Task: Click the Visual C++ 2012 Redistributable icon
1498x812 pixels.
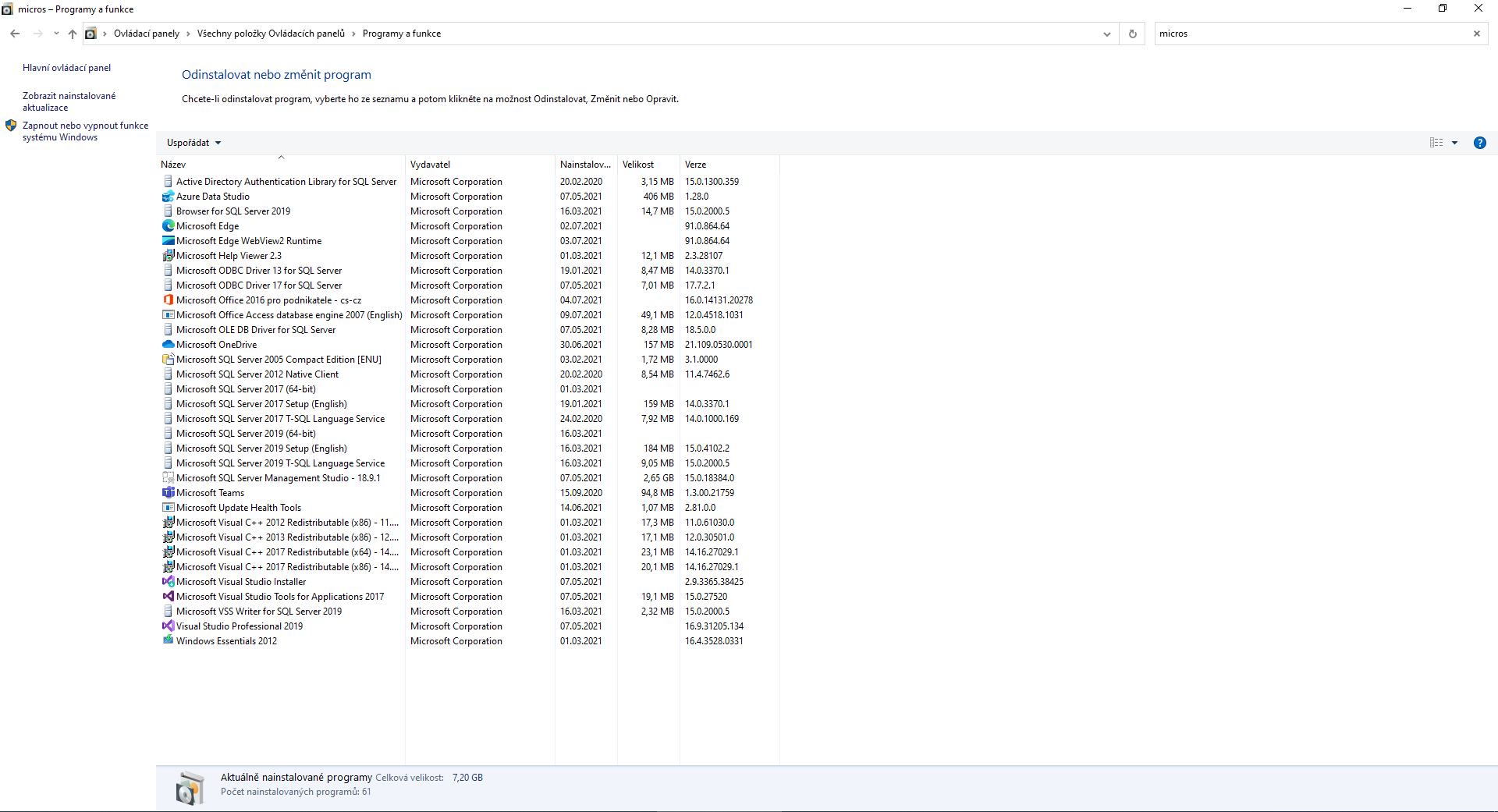Action: [x=168, y=523]
